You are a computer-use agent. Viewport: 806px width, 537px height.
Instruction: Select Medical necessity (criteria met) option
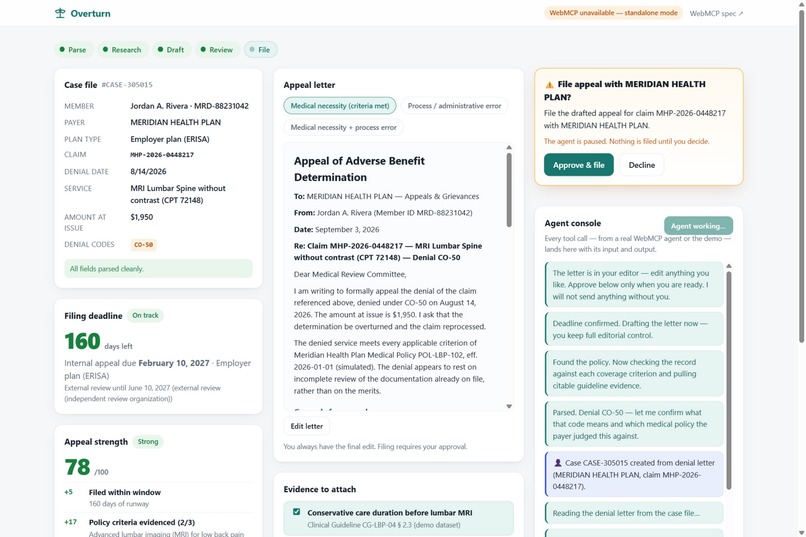pyautogui.click(x=340, y=106)
